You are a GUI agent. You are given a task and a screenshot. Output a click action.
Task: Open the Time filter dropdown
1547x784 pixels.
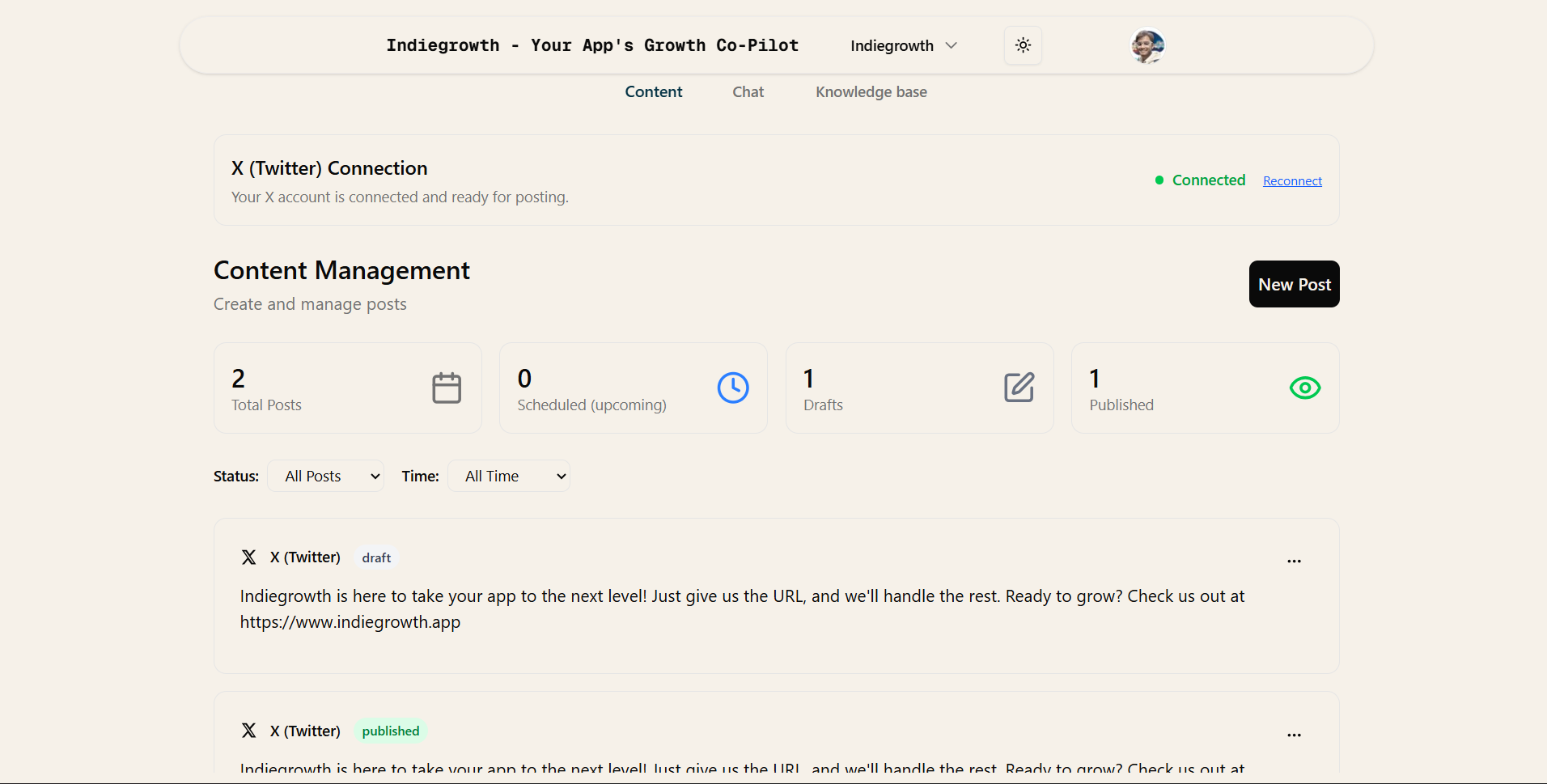509,476
